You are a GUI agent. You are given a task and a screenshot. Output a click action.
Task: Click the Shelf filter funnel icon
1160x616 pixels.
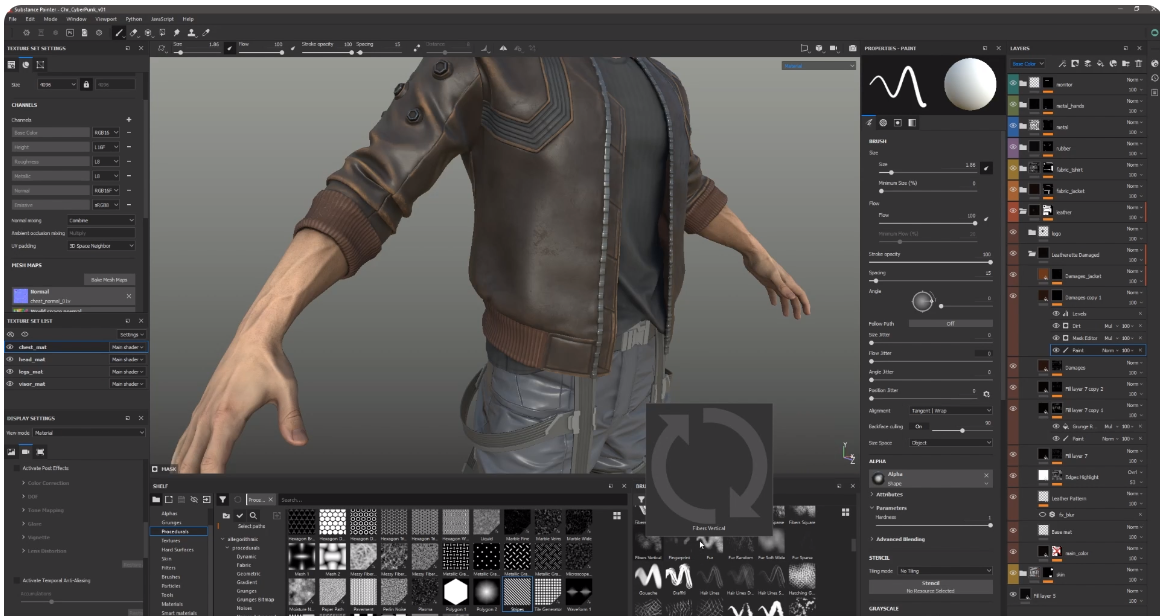coord(222,498)
